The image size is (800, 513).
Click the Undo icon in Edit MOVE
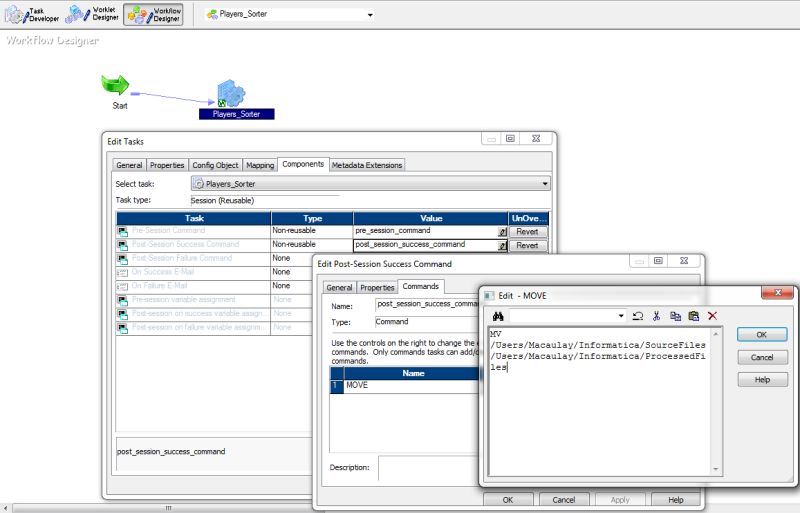(x=637, y=316)
